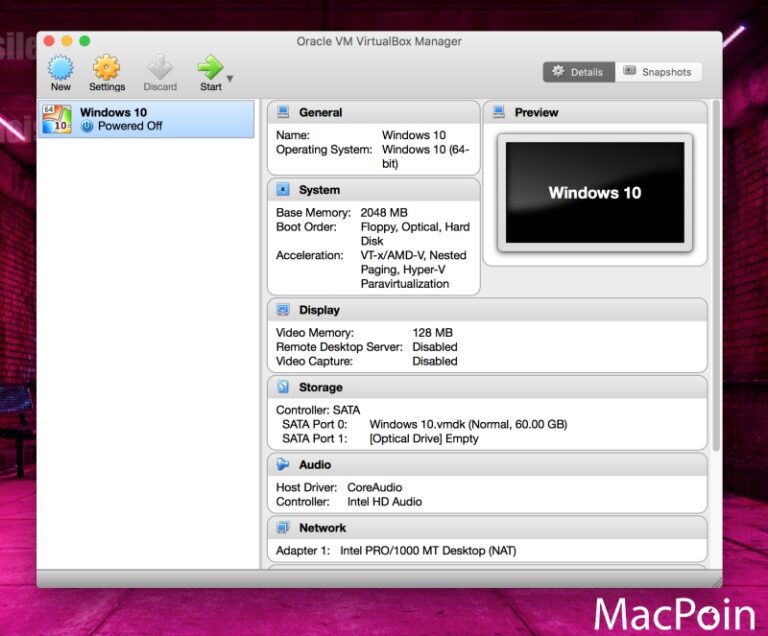Image resolution: width=768 pixels, height=636 pixels.
Task: Select the Windows 10 virtual machine
Action: point(146,119)
